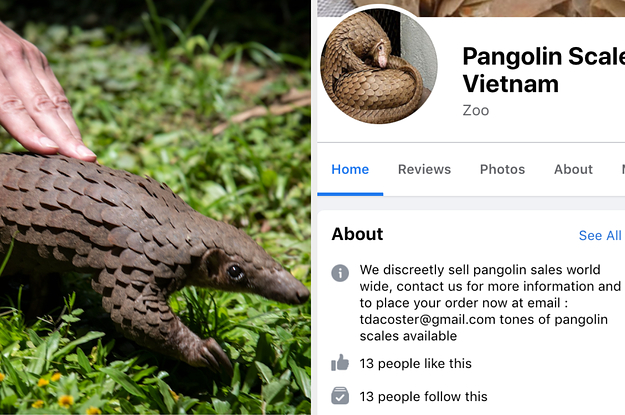Click the See All link
The width and height of the screenshot is (625, 415).
click(600, 236)
